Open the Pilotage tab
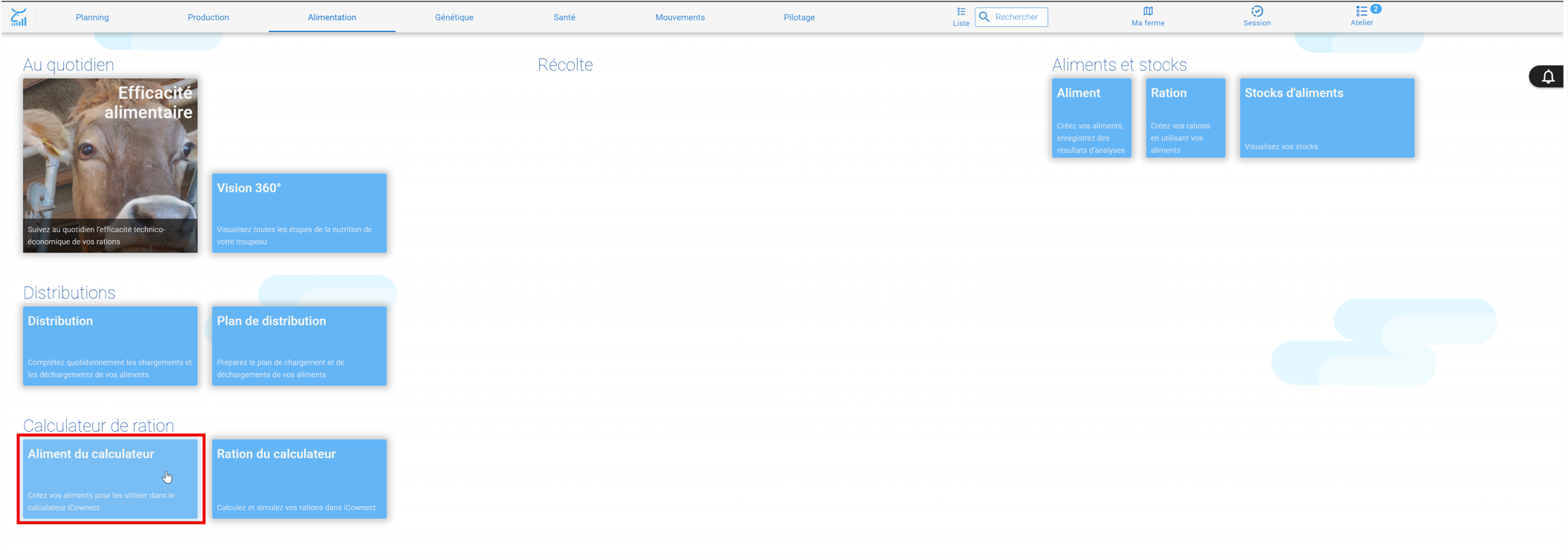 799,17
